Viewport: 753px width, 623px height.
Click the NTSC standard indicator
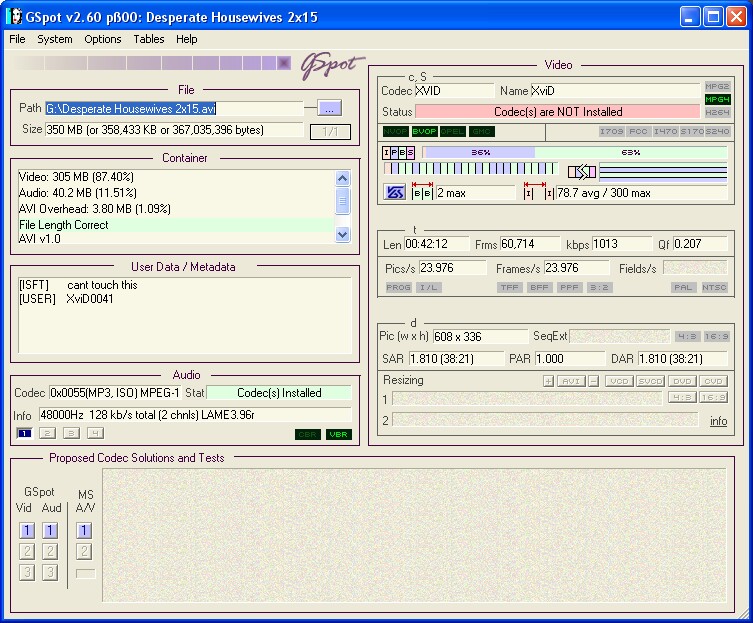point(714,287)
